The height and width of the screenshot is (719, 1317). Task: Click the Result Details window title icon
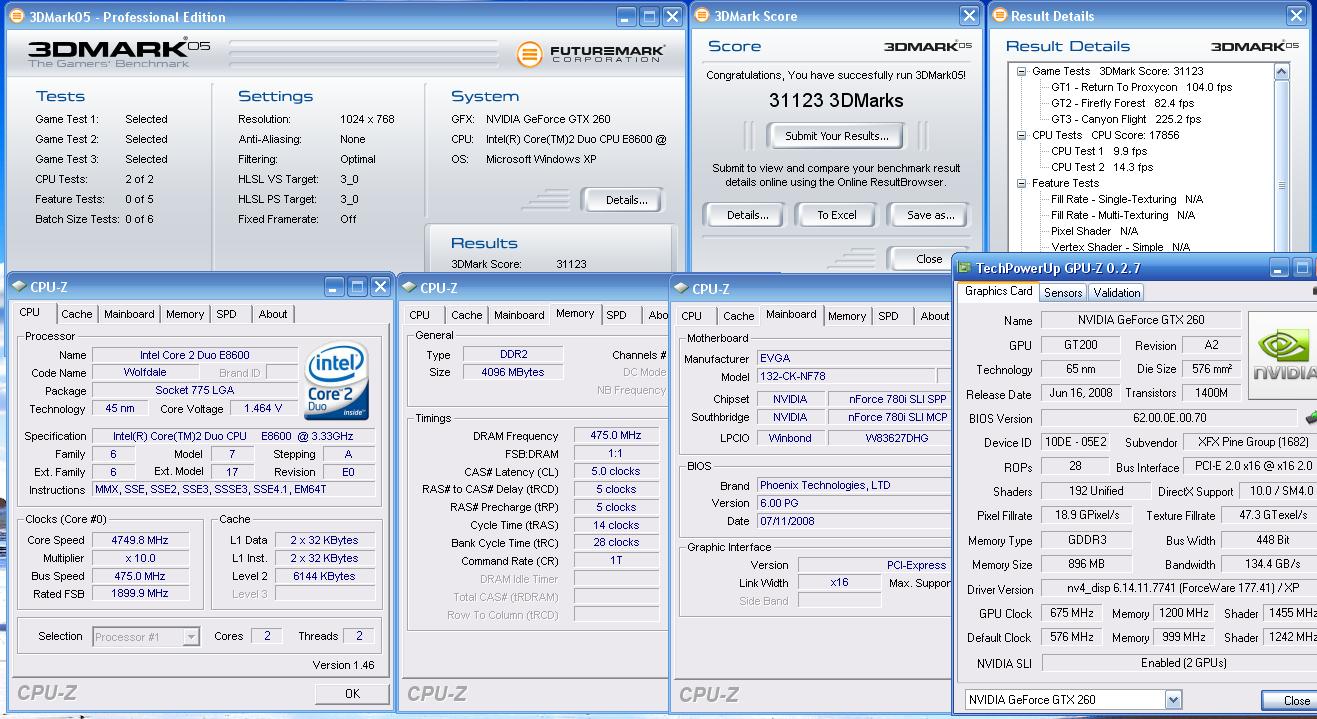tap(998, 16)
